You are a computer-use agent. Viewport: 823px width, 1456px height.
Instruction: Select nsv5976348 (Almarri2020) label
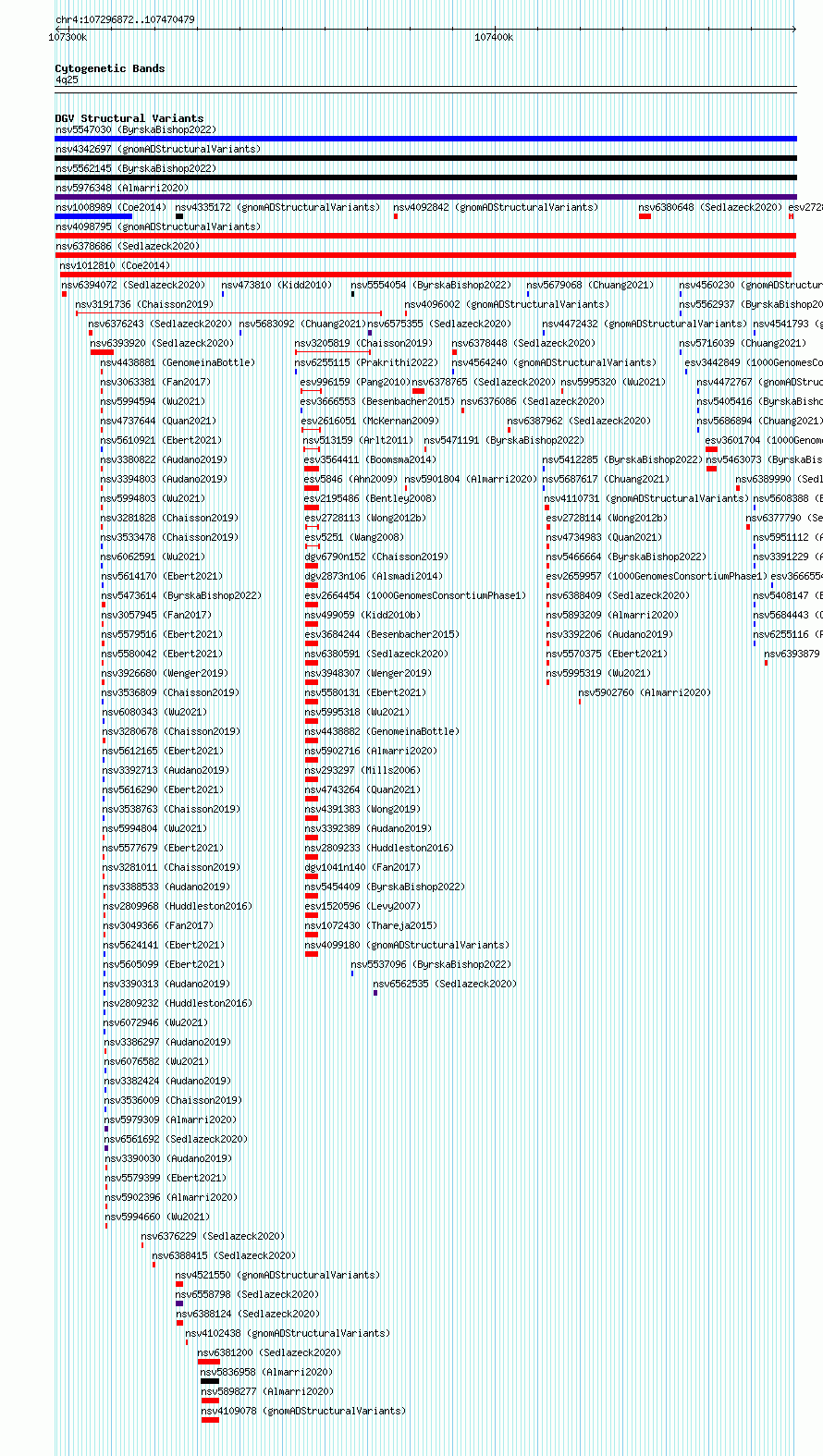click(122, 189)
